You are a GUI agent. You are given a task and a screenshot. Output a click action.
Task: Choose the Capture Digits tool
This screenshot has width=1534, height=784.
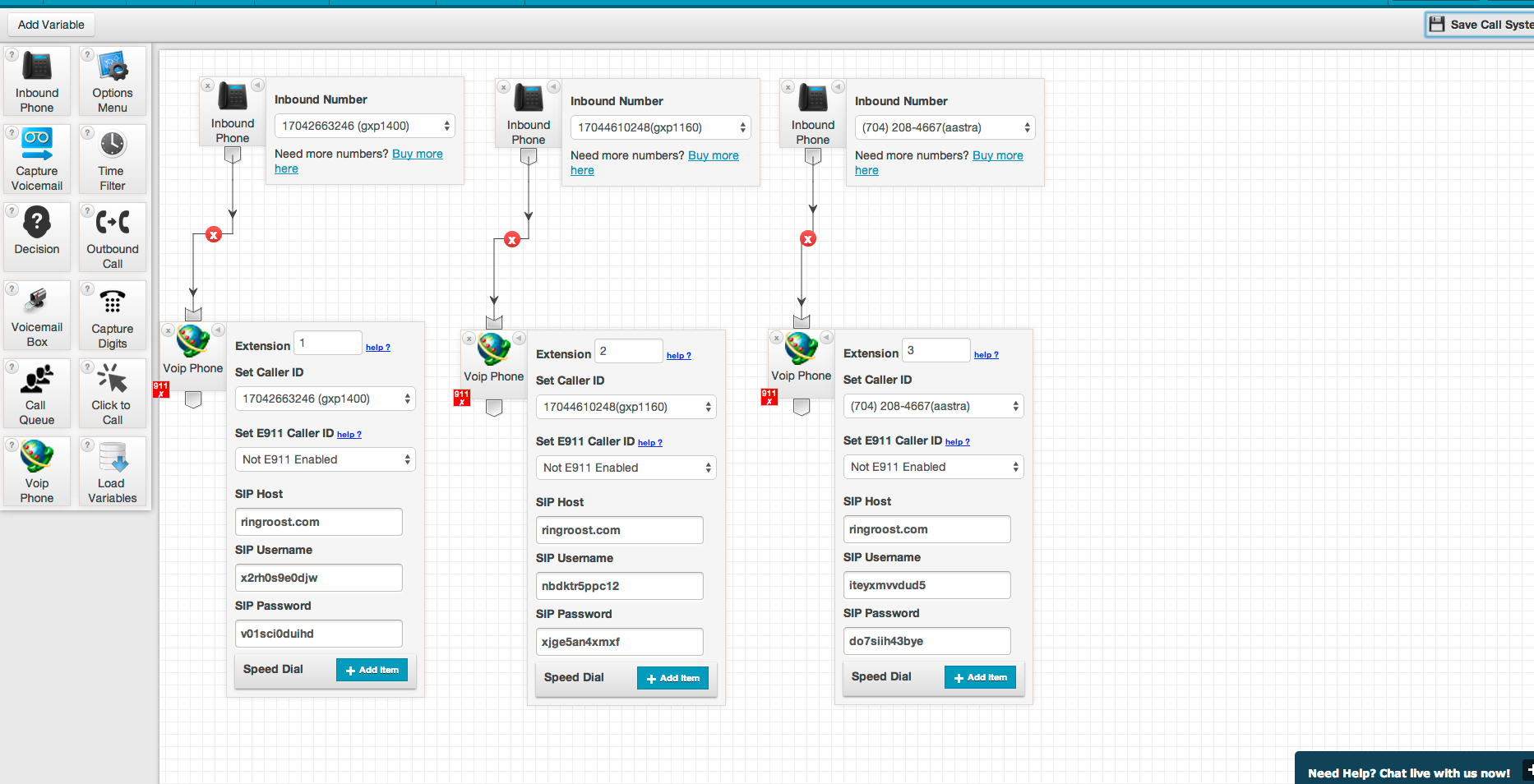[x=113, y=315]
